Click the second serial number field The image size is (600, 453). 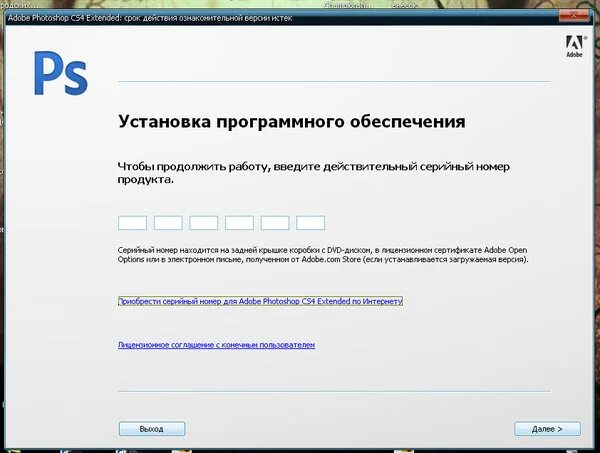[168, 223]
